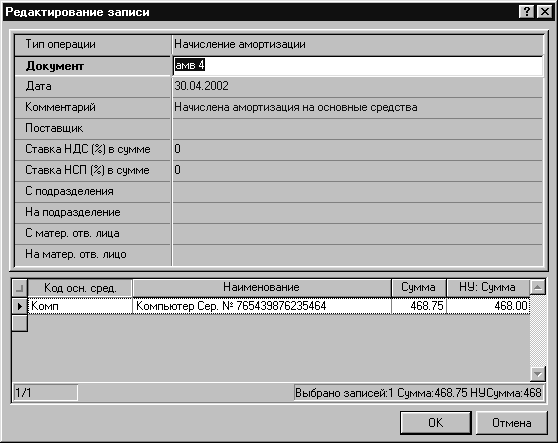
Task: Sort by Наименование column header
Action: [262, 288]
